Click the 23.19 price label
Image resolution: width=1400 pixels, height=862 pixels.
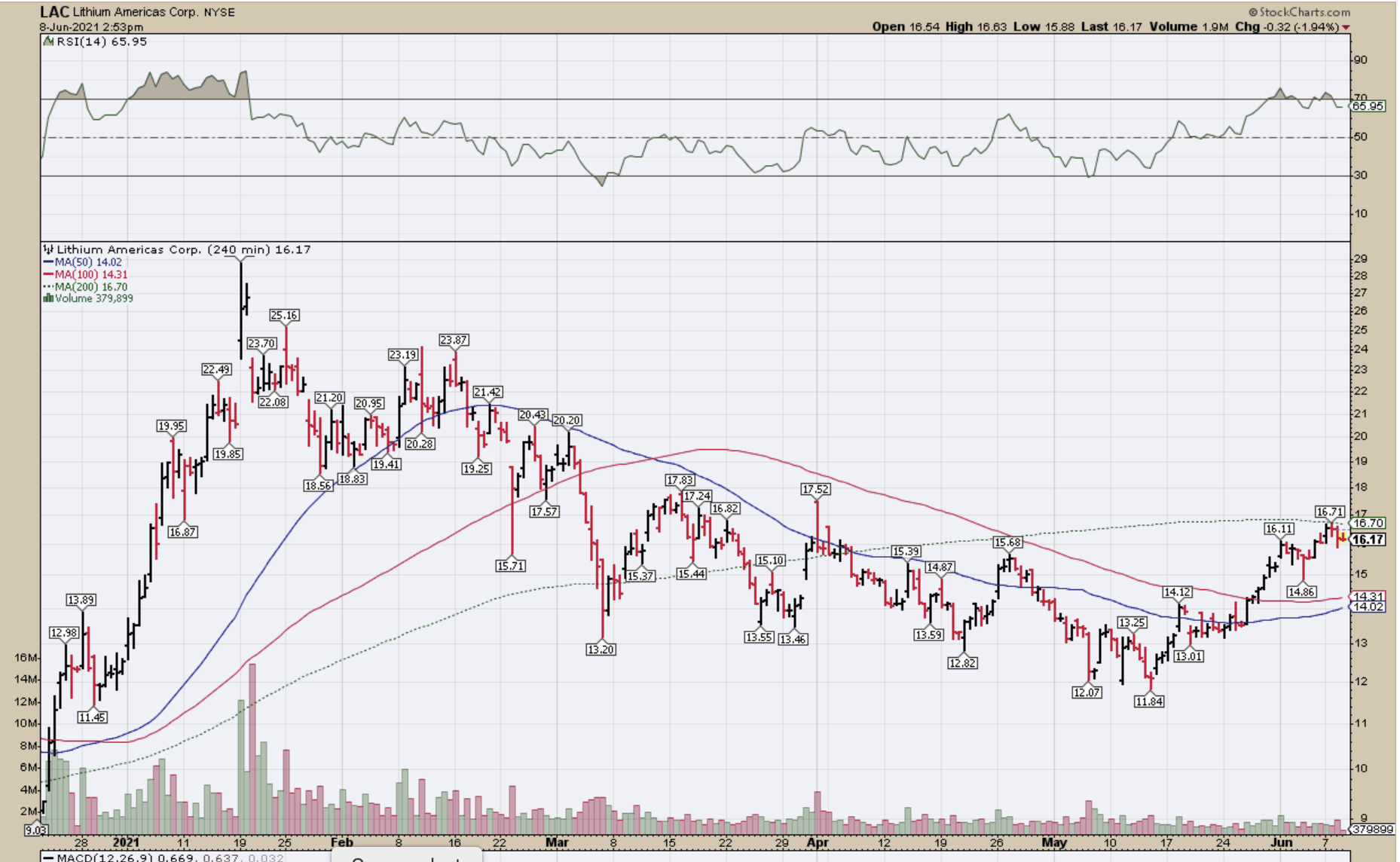[403, 354]
